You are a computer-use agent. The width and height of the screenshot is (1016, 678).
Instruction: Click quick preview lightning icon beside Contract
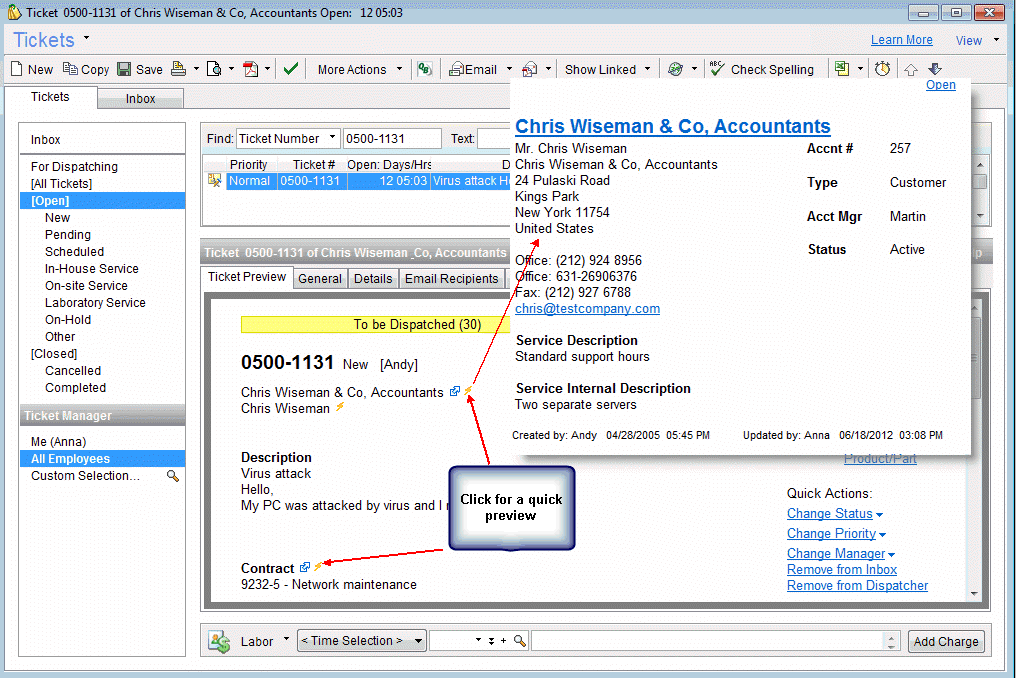click(x=319, y=567)
